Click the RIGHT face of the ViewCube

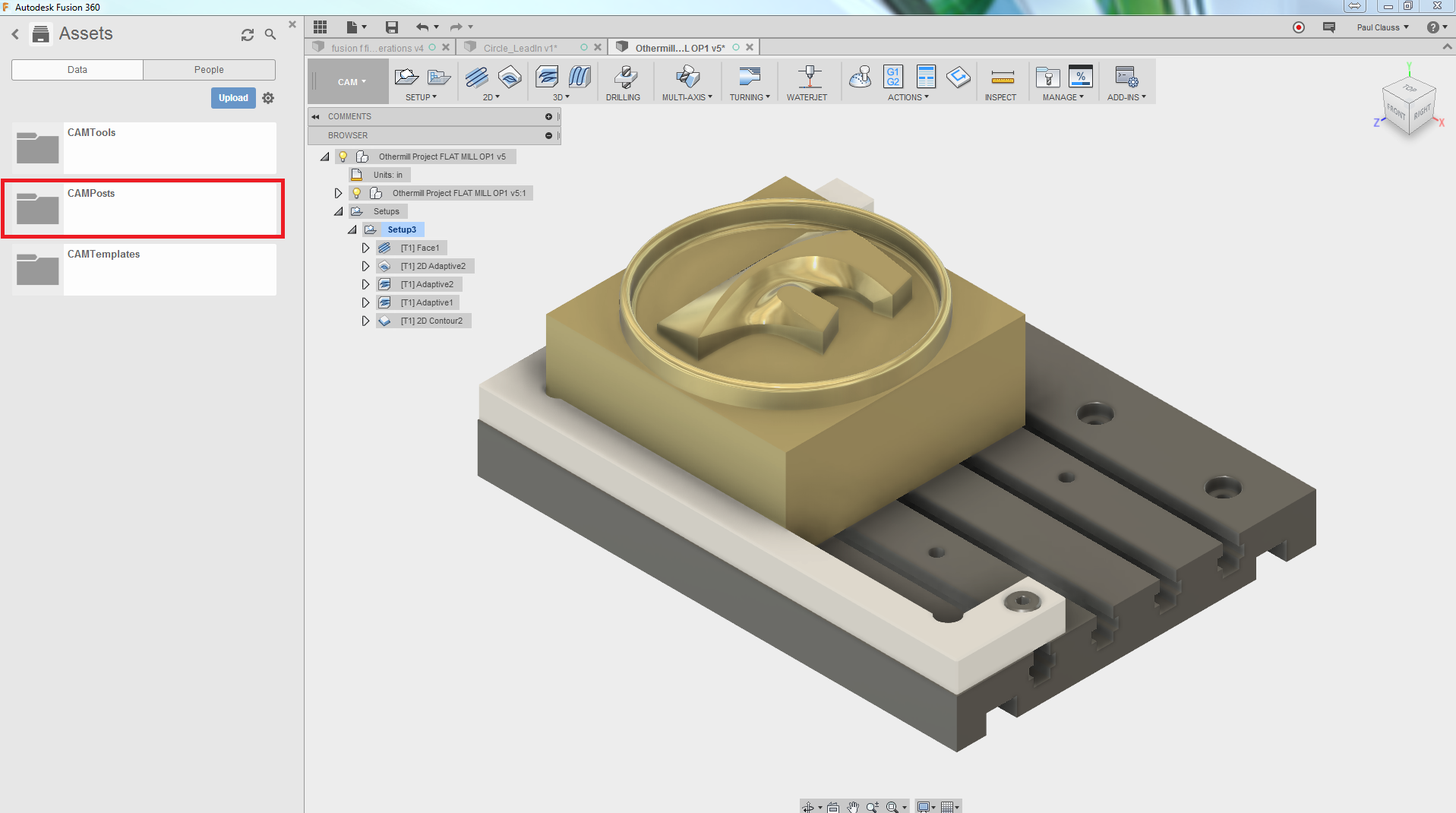coord(1422,112)
